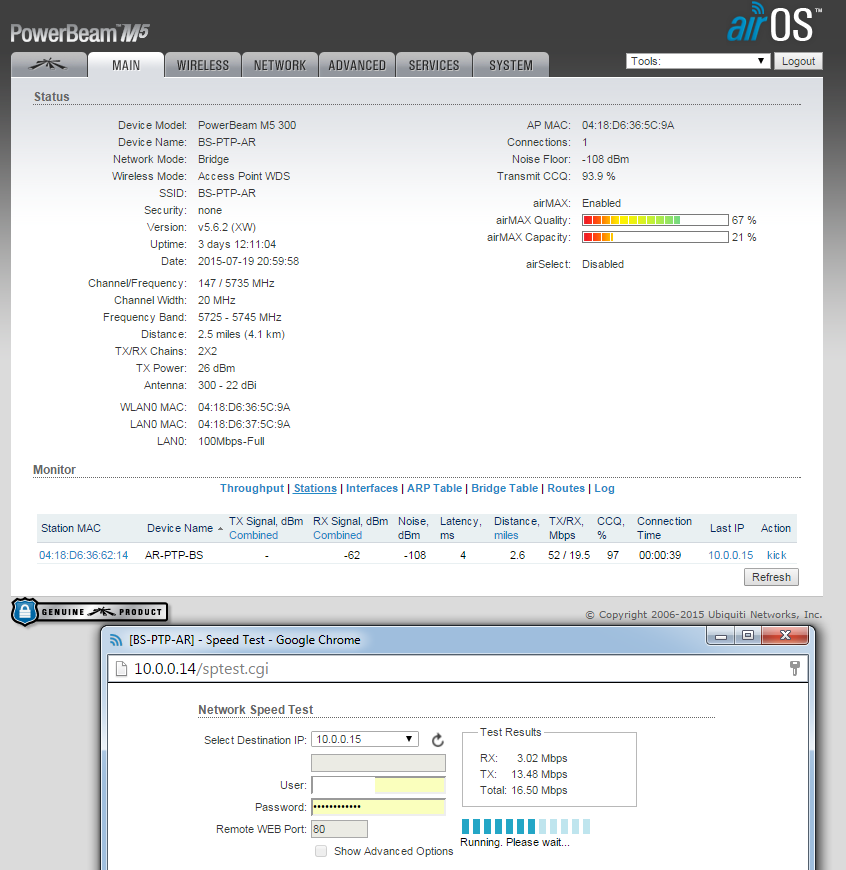846x870 pixels.
Task: Open the Interfaces monitor link
Action: tap(372, 488)
